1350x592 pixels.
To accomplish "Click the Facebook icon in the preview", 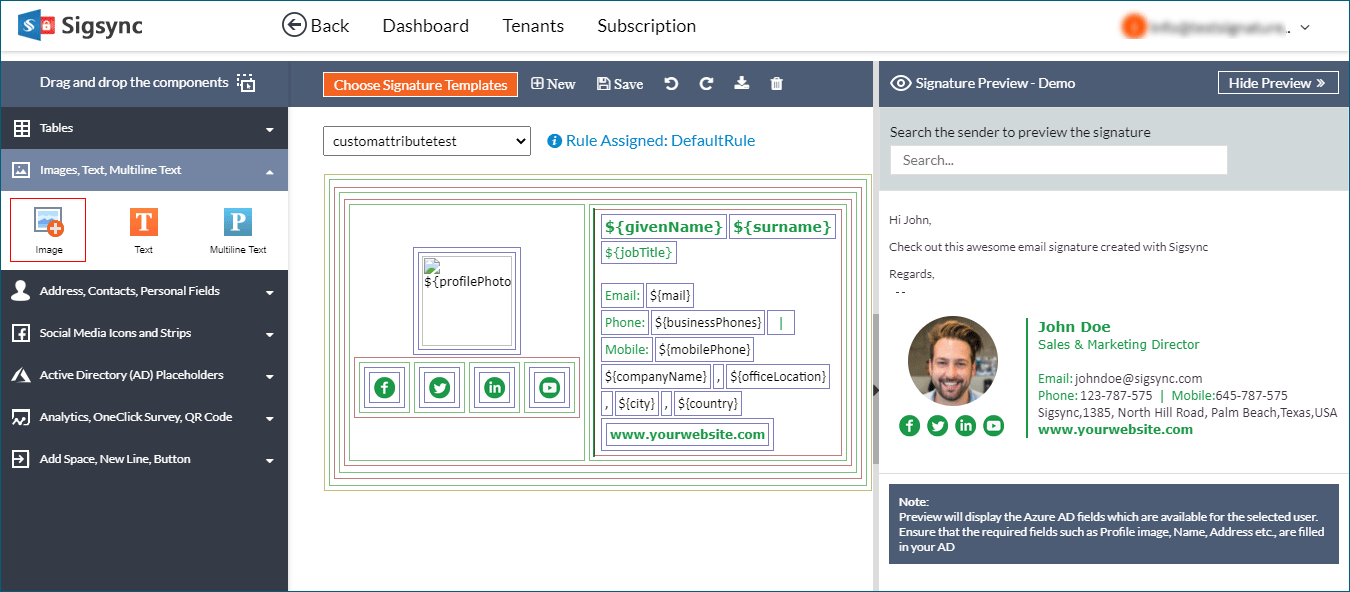I will tap(909, 426).
